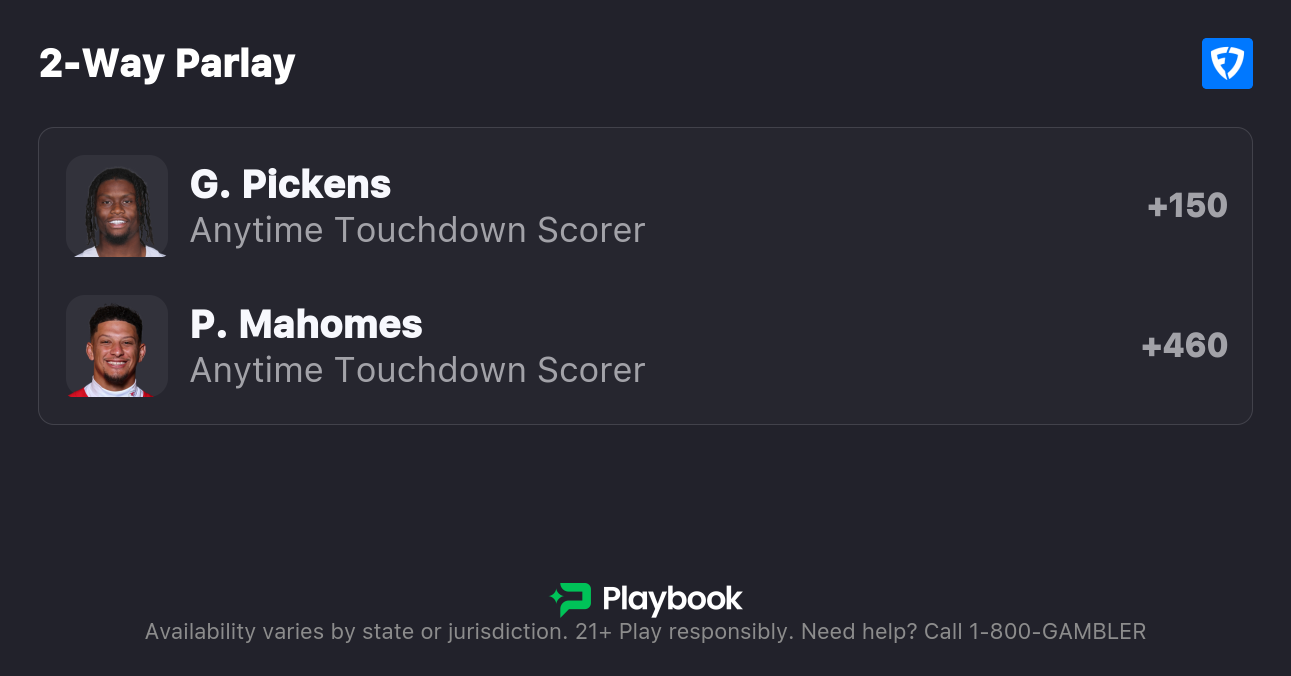This screenshot has width=1291, height=676.
Task: Select the +150 odds for Pickens
Action: 1187,206
